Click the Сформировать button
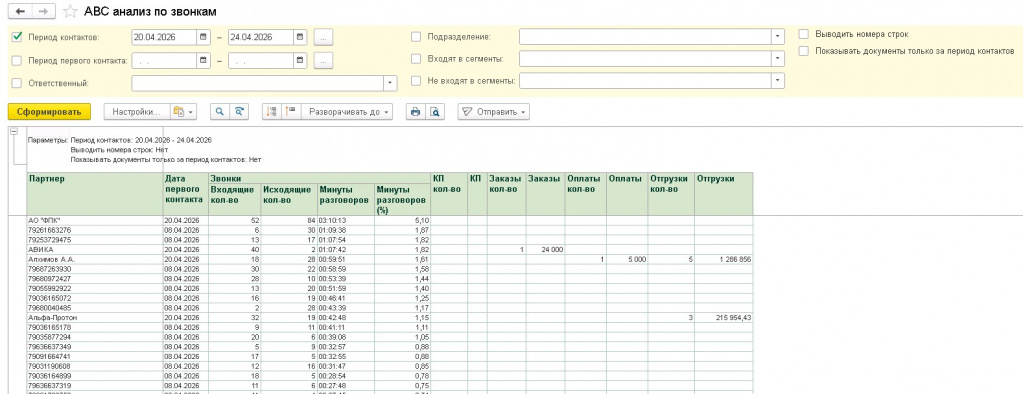The width and height of the screenshot is (1023, 394). pos(50,112)
